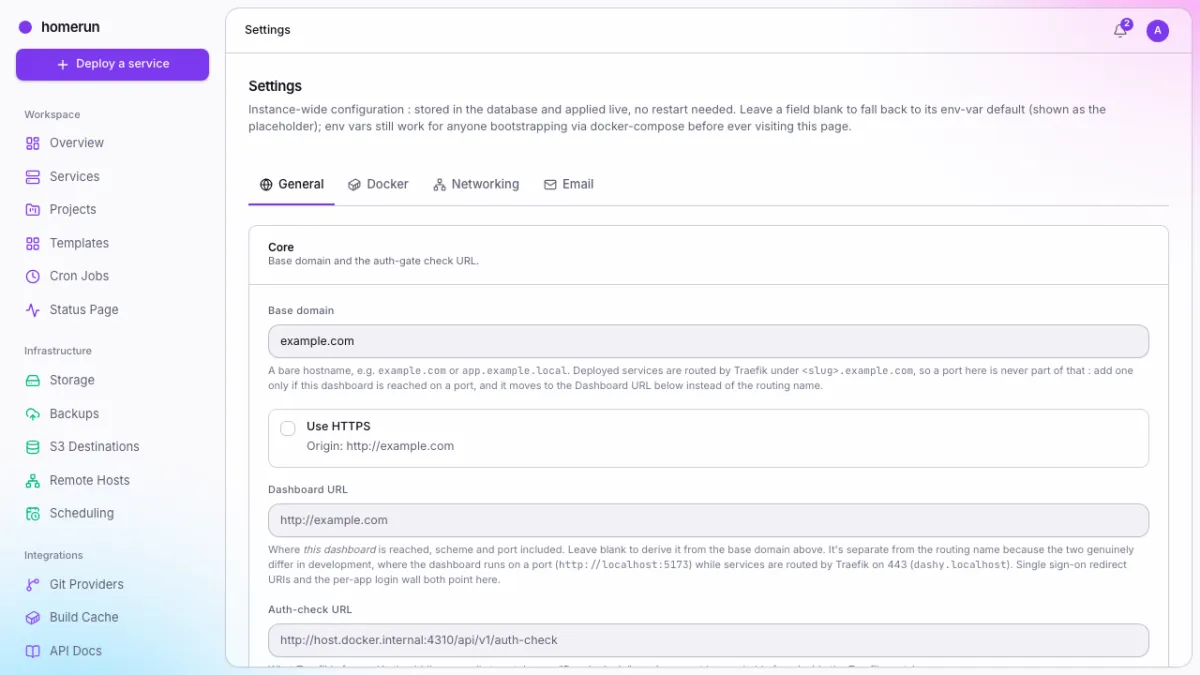
Task: Click the globe icon on the General tab
Action: [x=266, y=185]
